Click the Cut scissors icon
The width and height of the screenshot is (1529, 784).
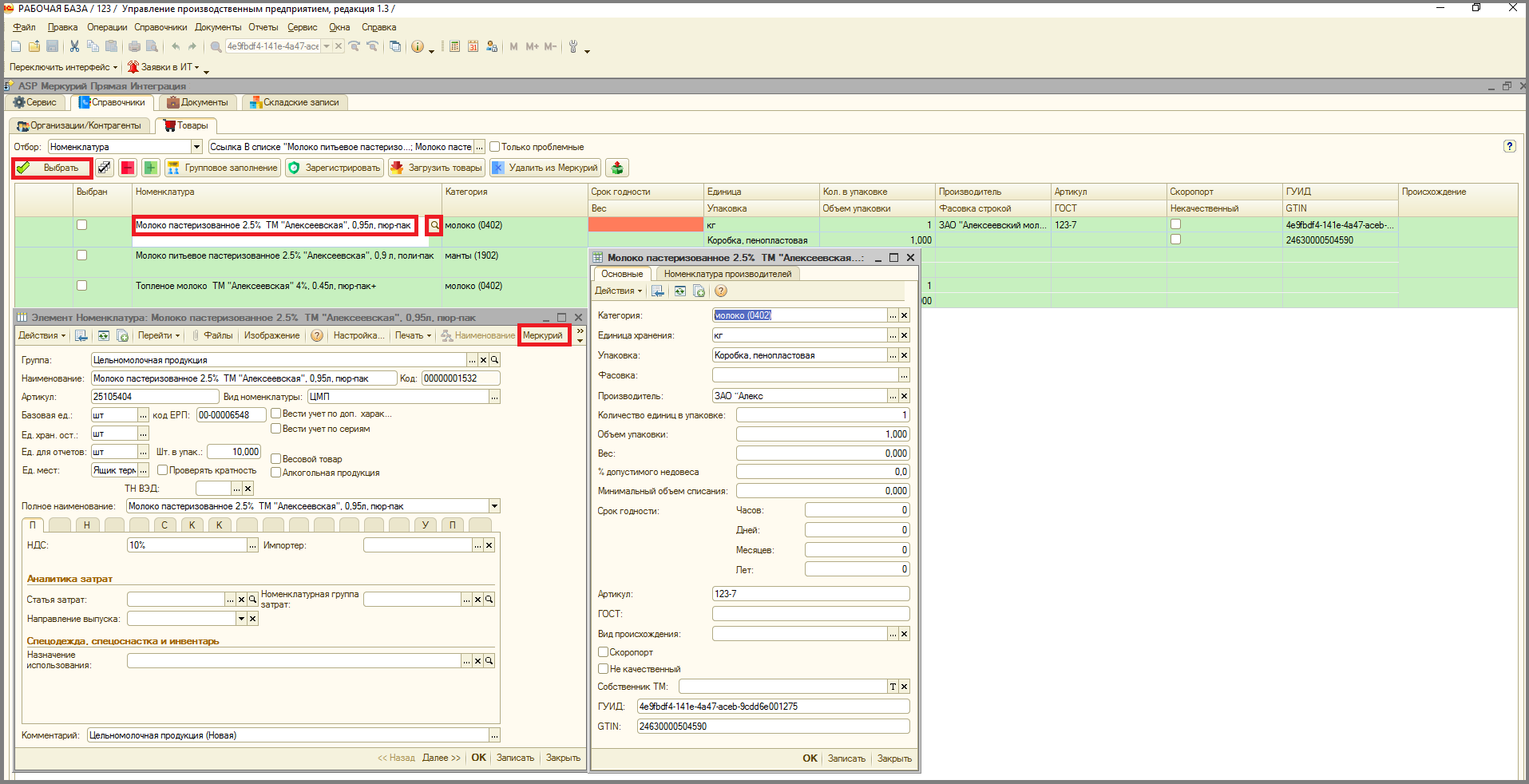pos(74,46)
